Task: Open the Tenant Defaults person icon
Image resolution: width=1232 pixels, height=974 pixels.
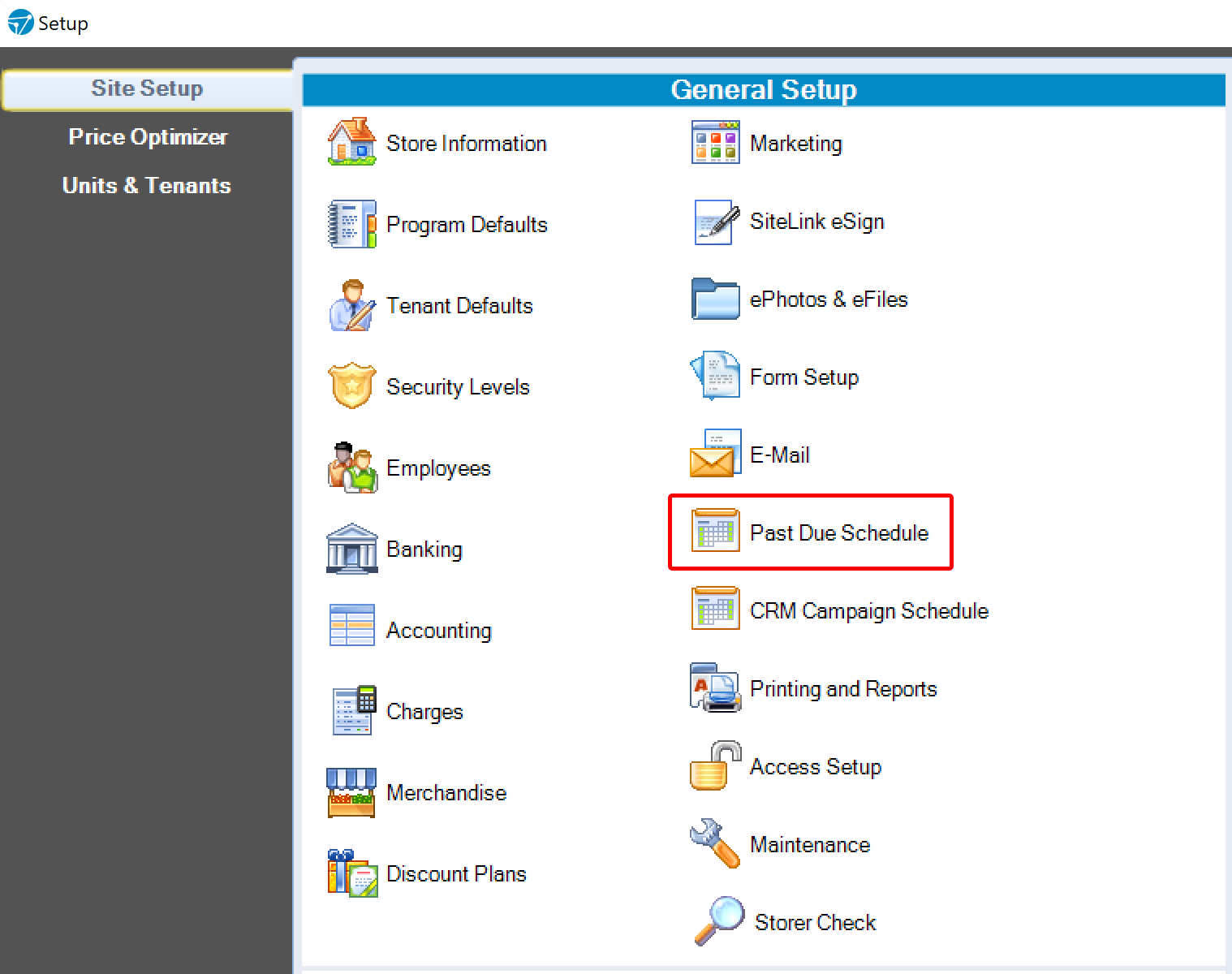Action: (x=351, y=305)
